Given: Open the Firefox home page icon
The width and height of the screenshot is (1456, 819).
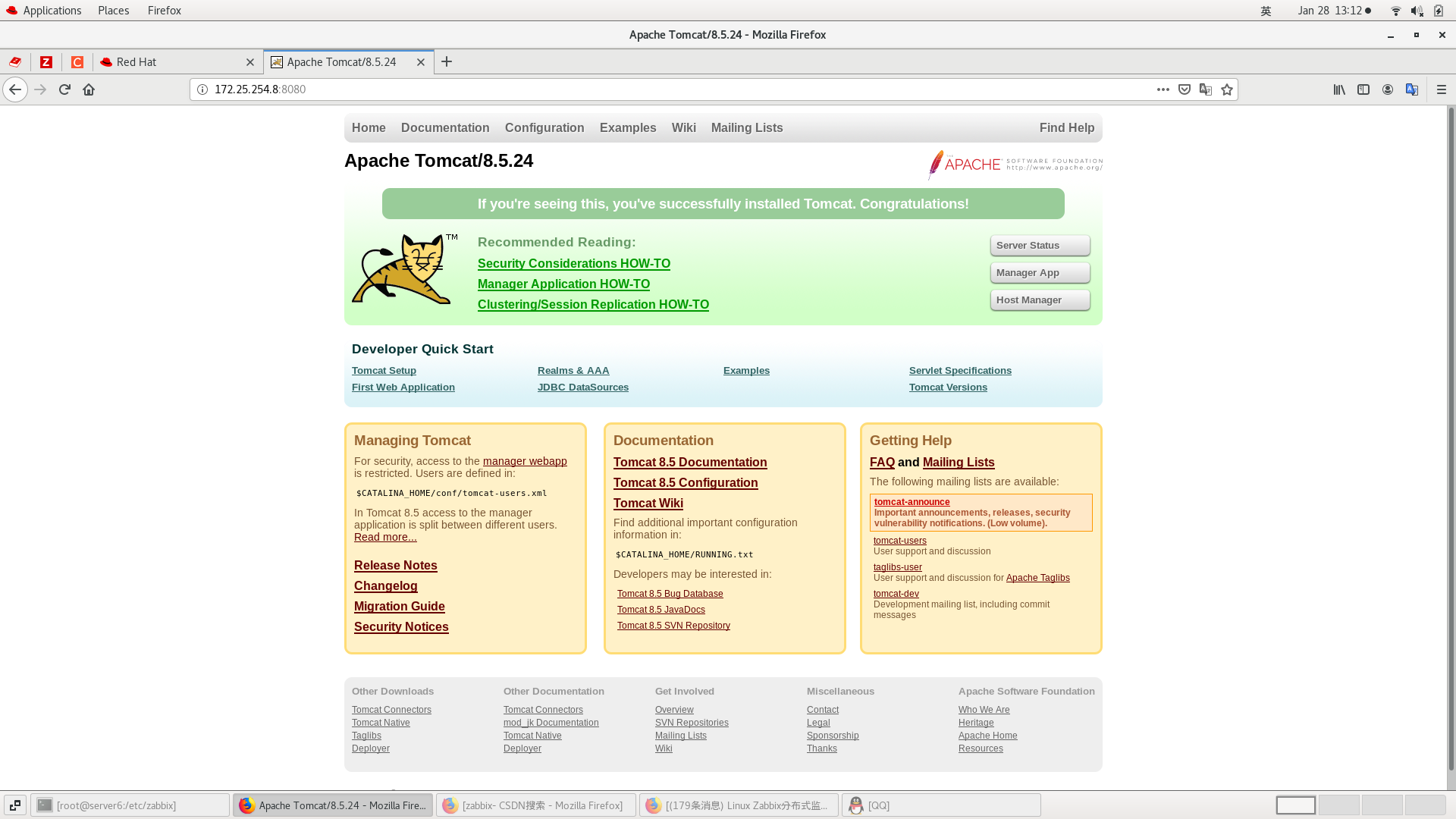Looking at the screenshot, I should click(x=89, y=89).
